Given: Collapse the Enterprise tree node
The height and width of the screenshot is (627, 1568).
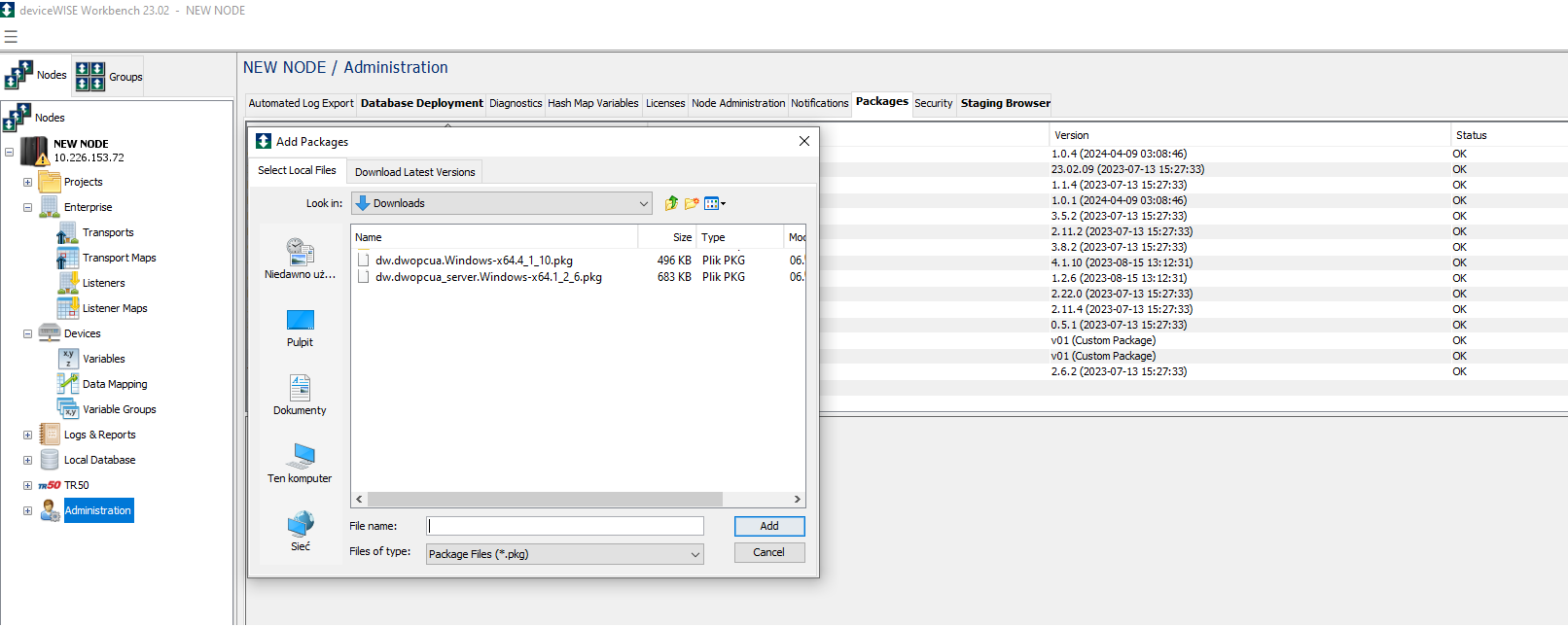Looking at the screenshot, I should tap(27, 207).
